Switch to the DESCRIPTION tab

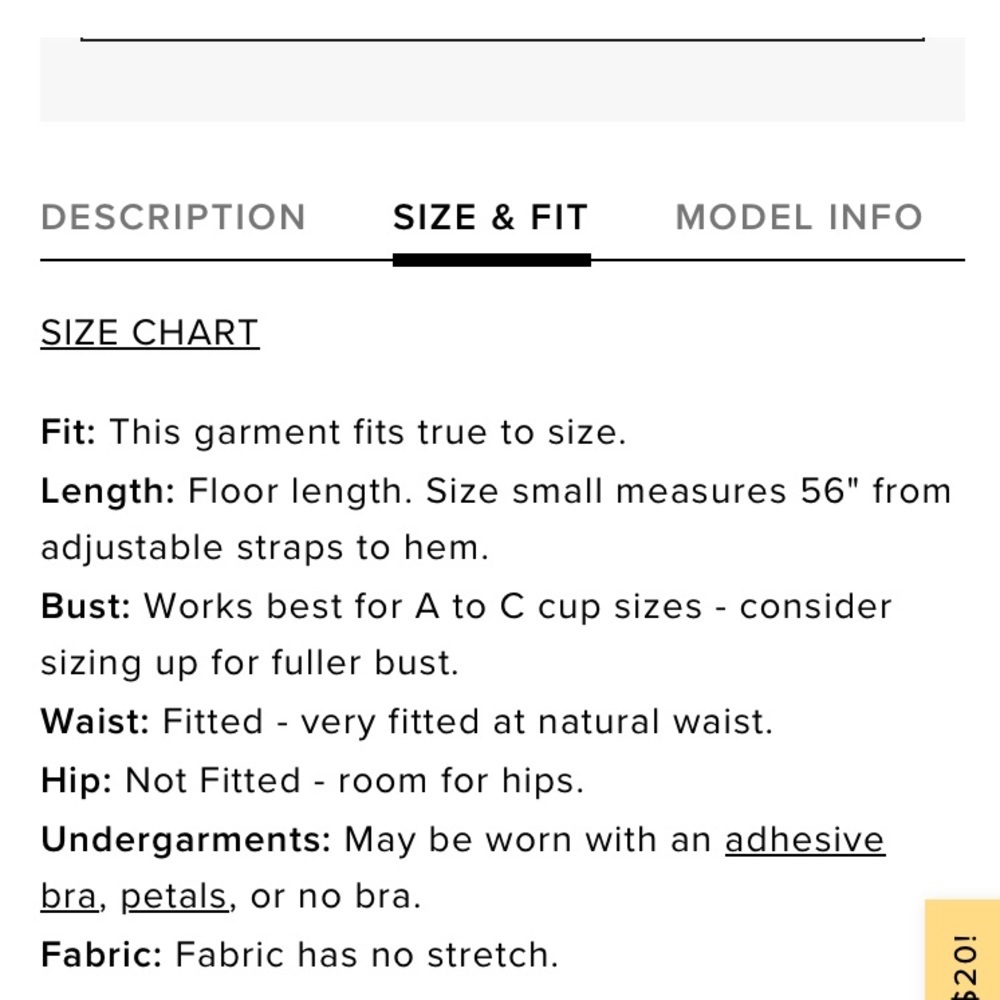click(173, 217)
